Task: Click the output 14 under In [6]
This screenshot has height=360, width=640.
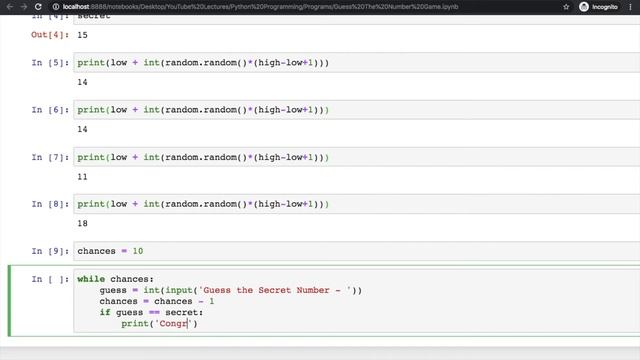Action: (82, 129)
